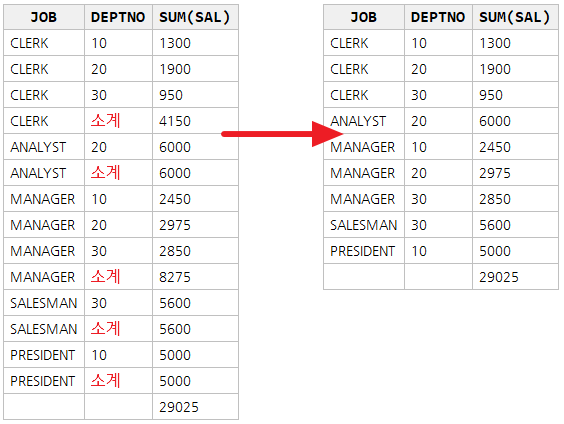This screenshot has height=424, width=564.
Task: Click the MANAGER cell in the right table's 2850 row
Action: pos(363,199)
